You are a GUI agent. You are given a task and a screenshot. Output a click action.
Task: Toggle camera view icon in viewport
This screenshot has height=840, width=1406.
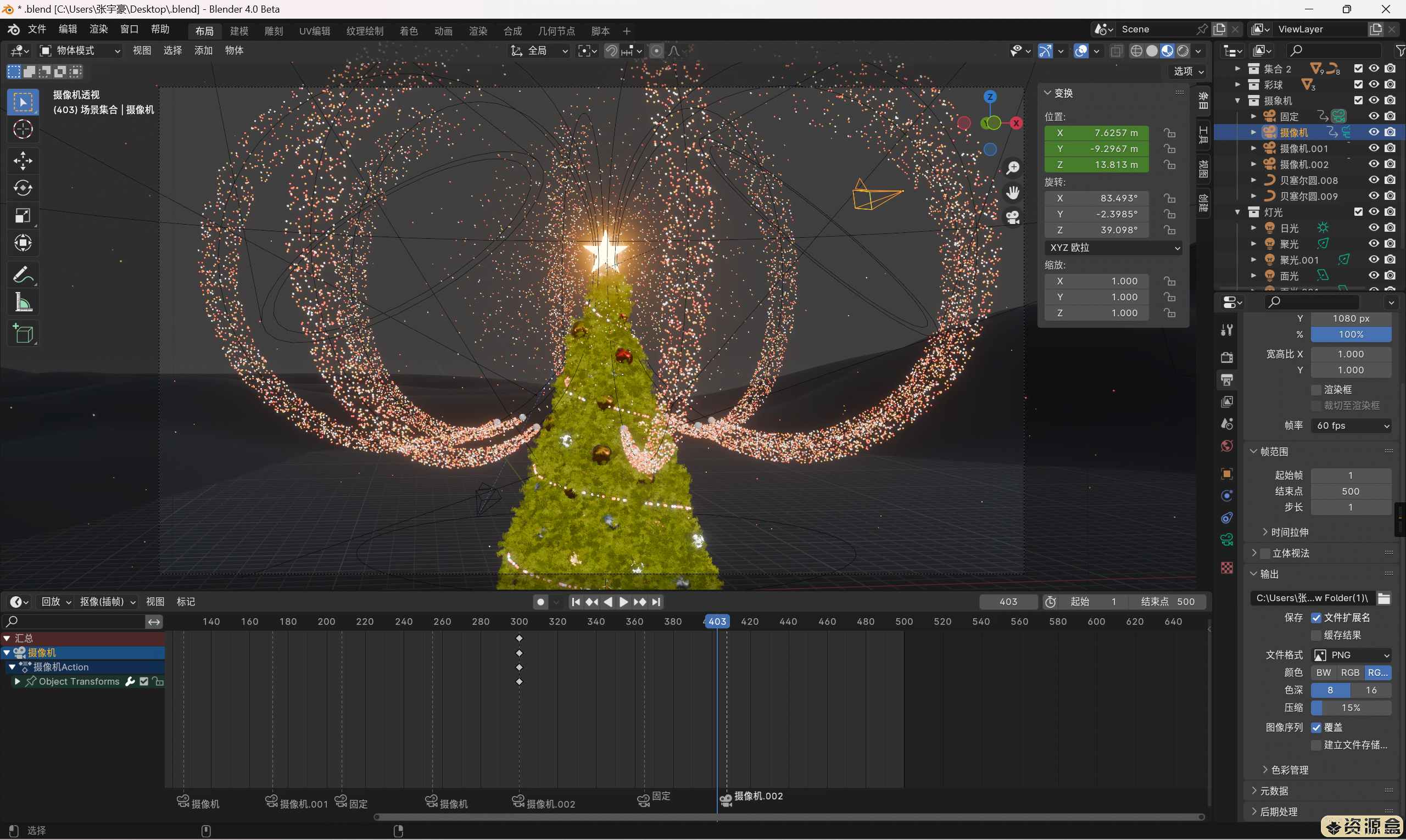pyautogui.click(x=1012, y=217)
